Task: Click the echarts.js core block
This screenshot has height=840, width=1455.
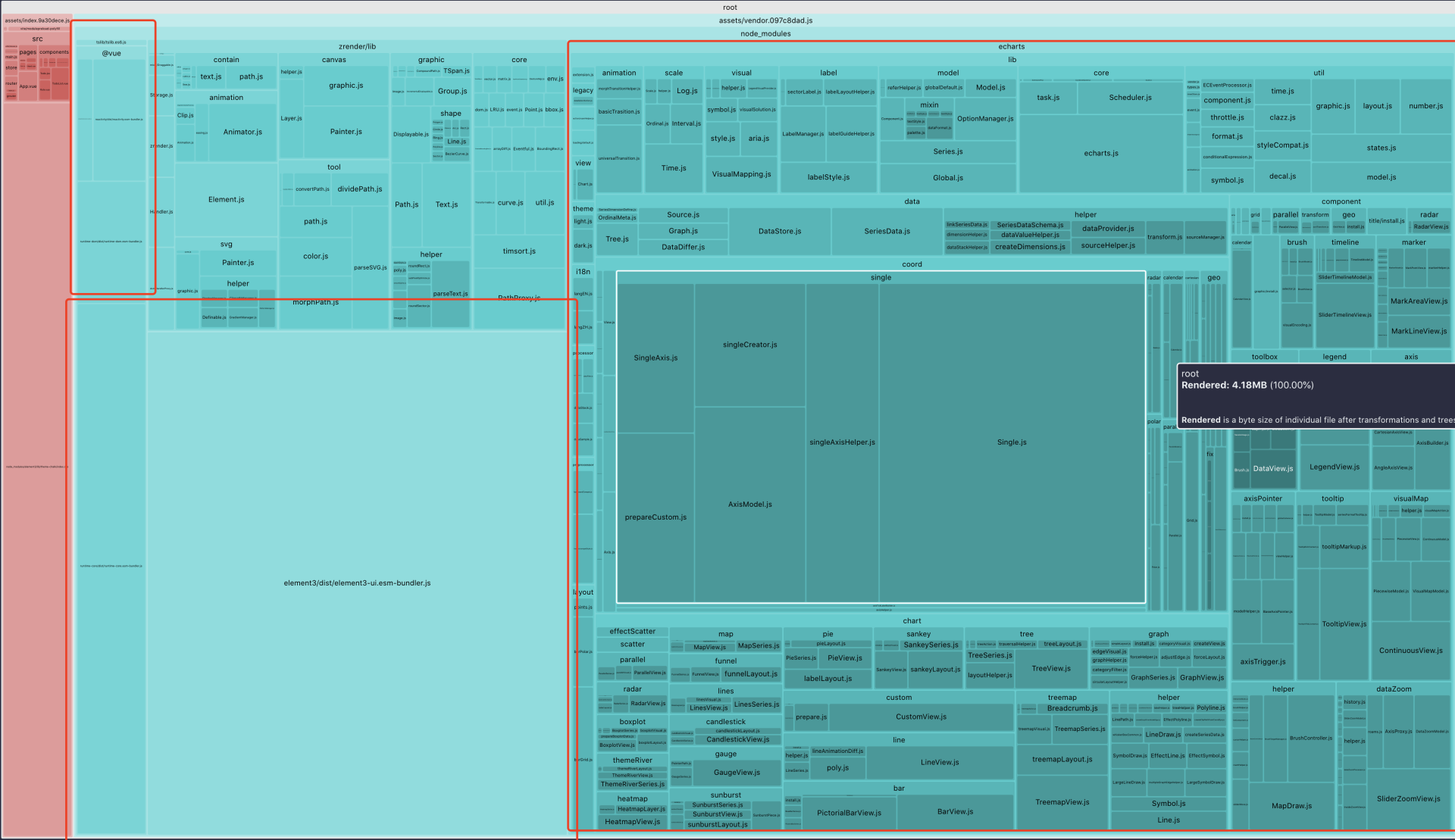Action: [x=1100, y=153]
